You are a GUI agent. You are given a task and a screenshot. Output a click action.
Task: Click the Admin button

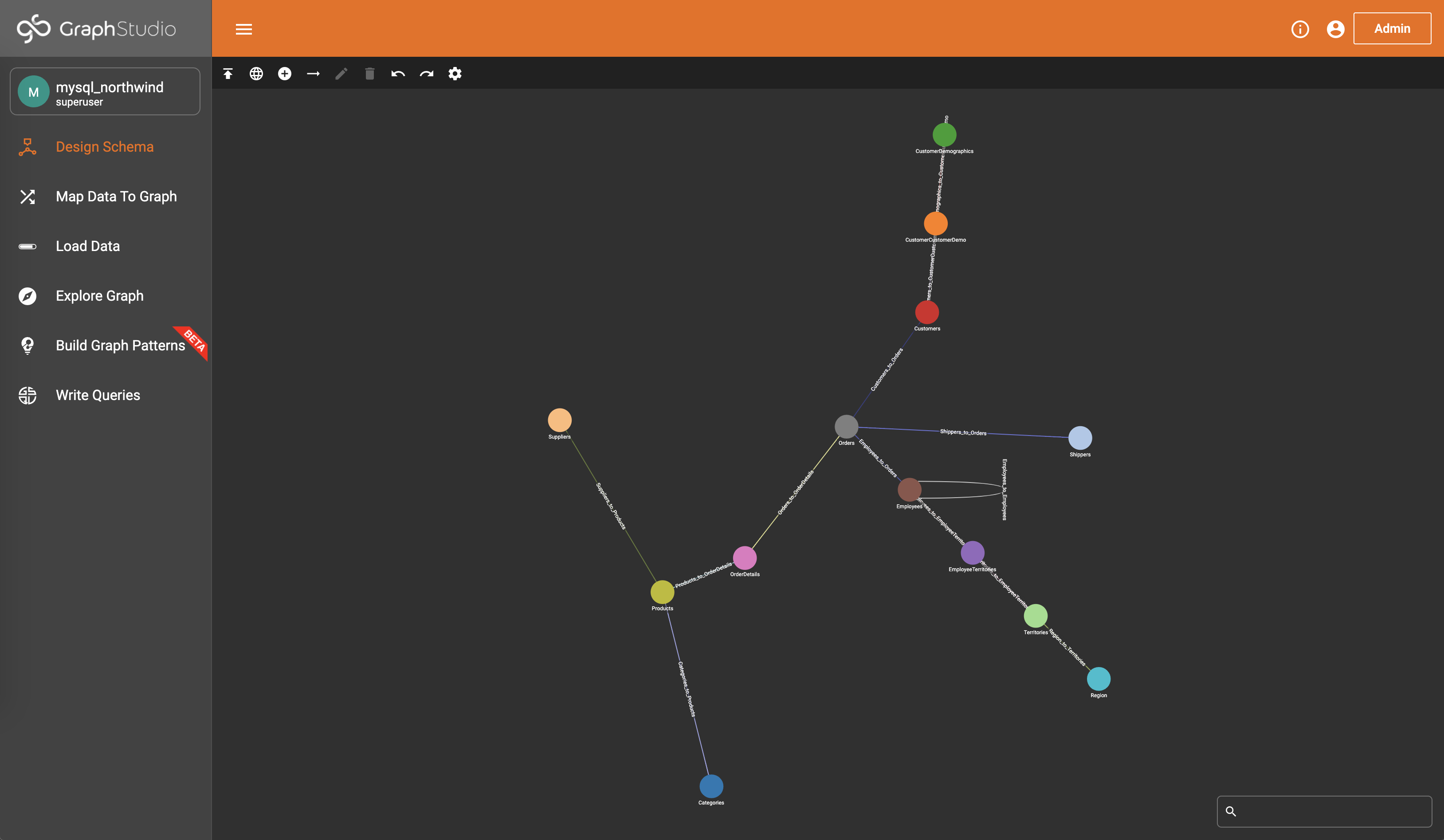(x=1393, y=29)
